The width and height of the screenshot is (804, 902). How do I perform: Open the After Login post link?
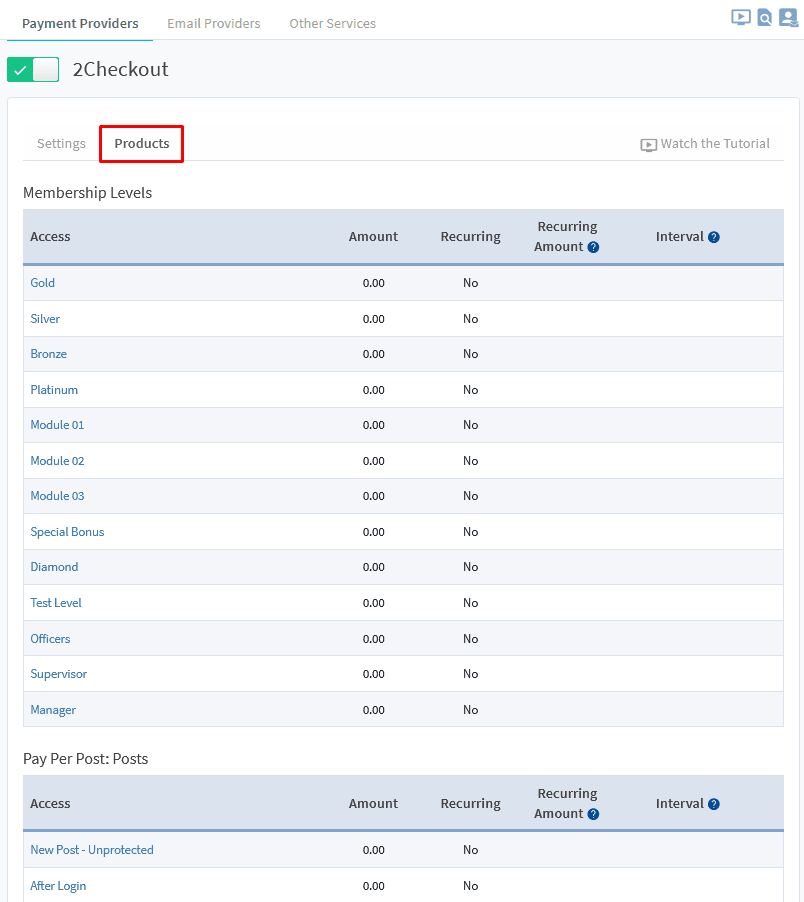tap(58, 886)
